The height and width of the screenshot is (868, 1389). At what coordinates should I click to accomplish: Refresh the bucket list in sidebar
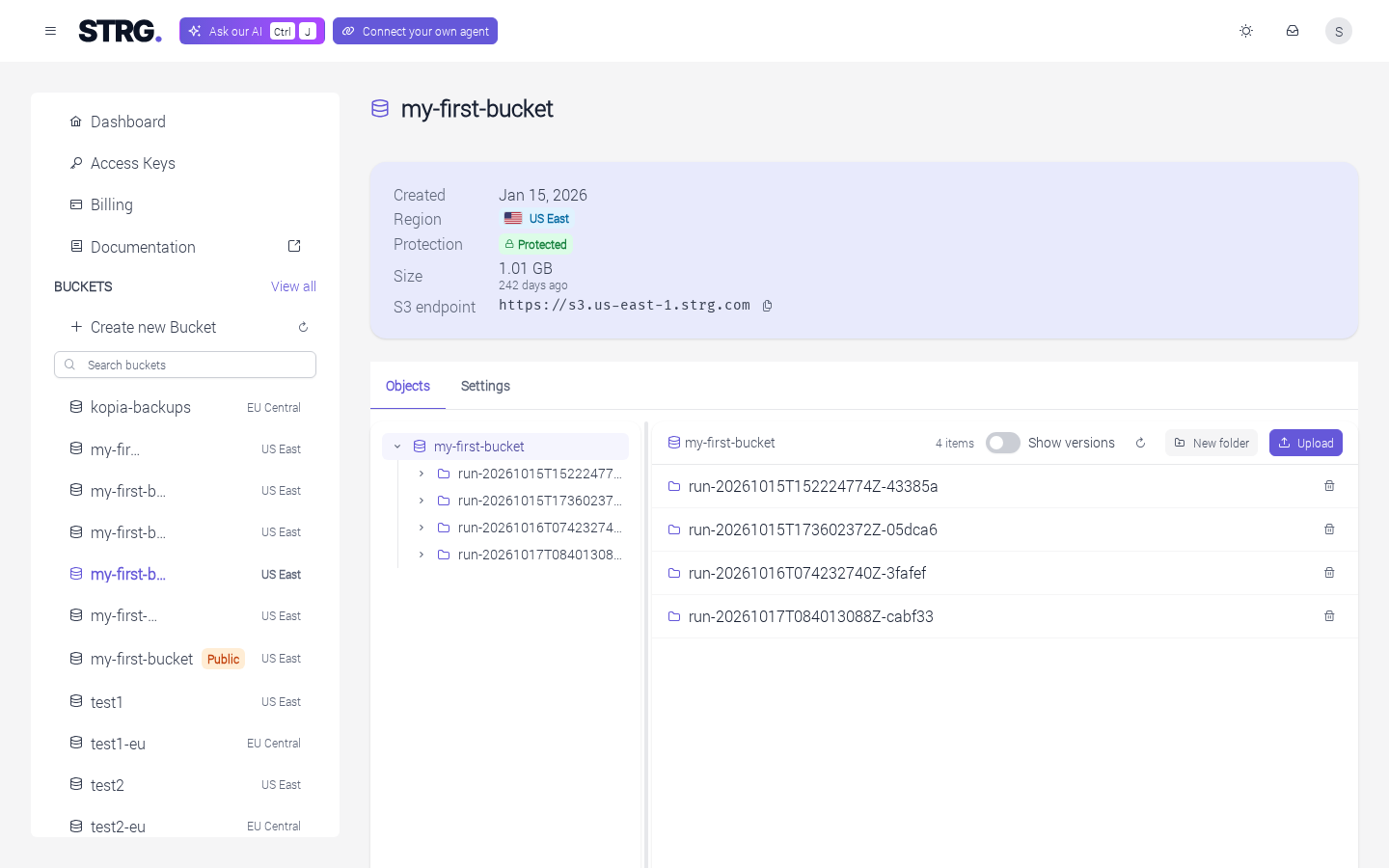pyautogui.click(x=303, y=327)
